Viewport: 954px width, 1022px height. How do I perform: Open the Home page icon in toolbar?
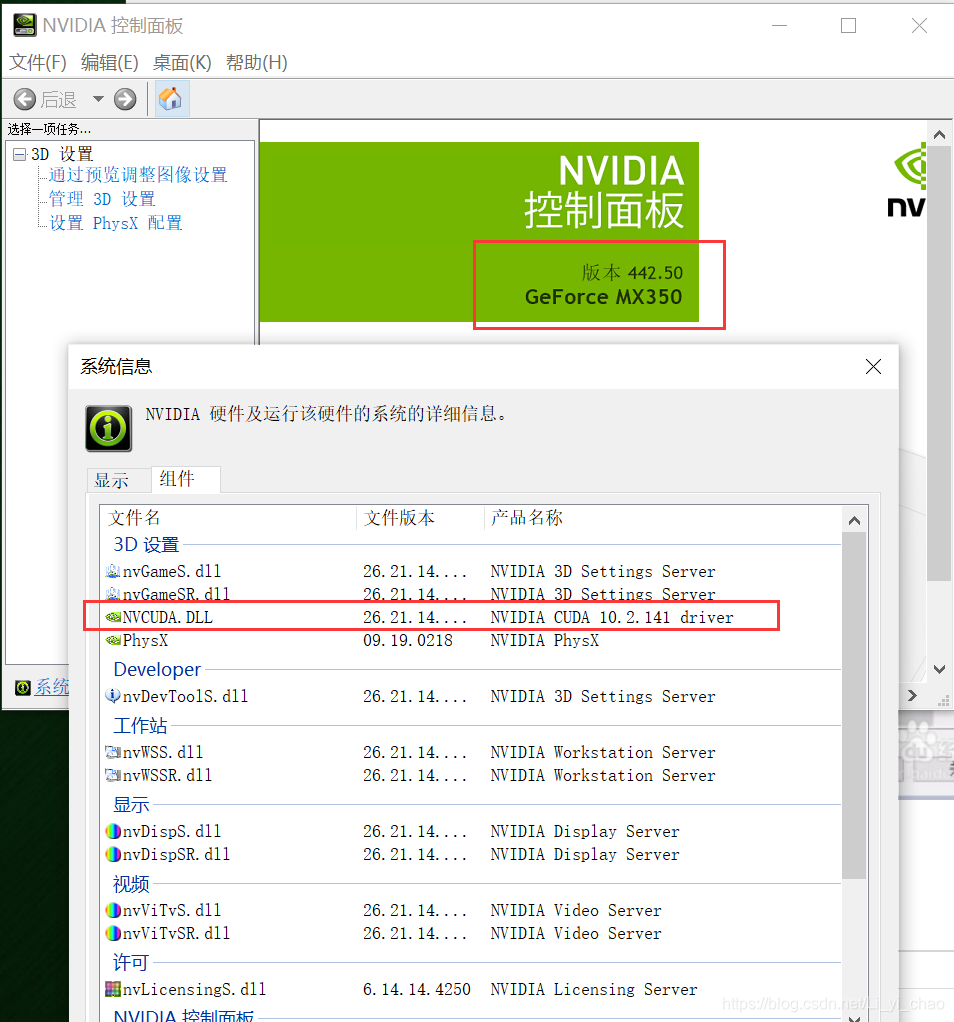click(171, 99)
